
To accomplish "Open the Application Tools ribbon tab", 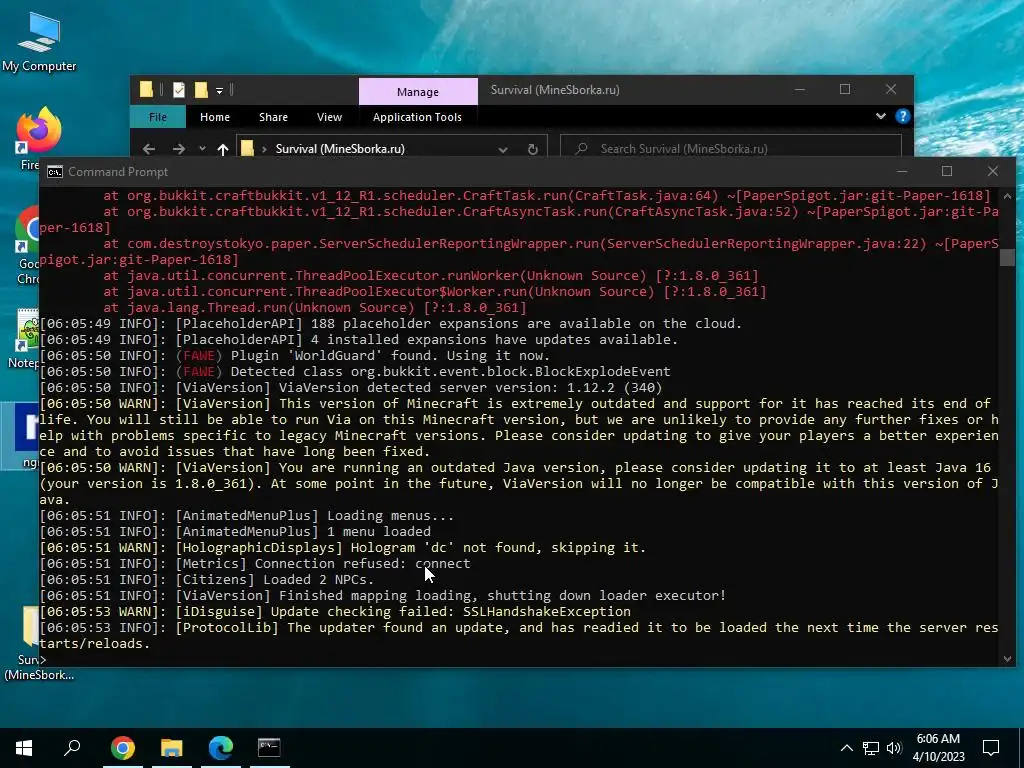I will pos(417,117).
